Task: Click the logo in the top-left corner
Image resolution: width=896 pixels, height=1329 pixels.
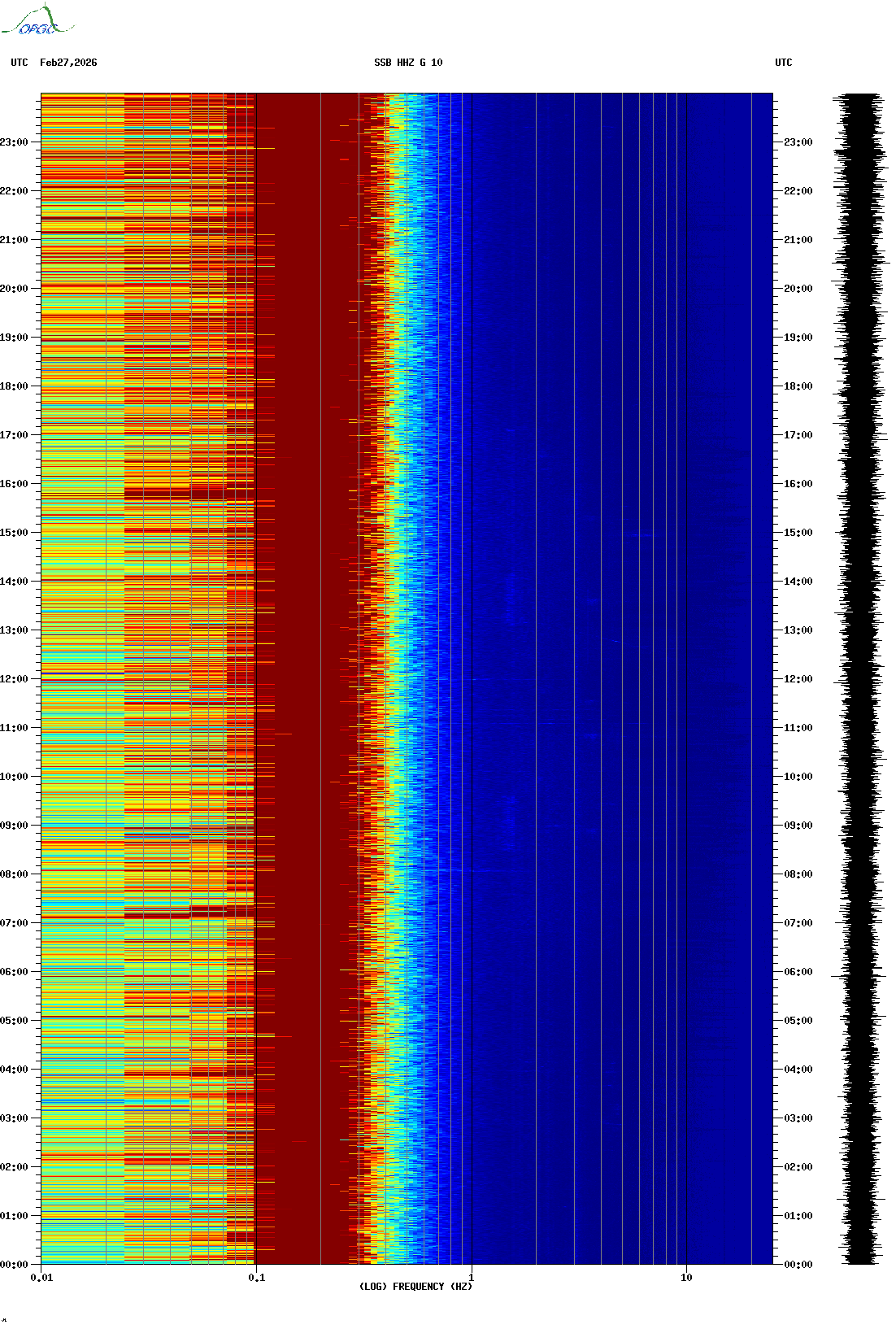Action: pos(37,21)
